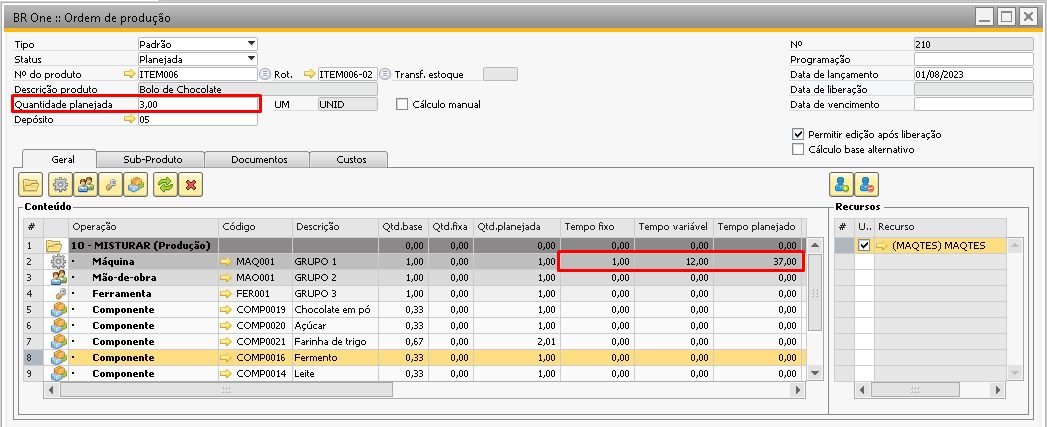Image resolution: width=1047 pixels, height=427 pixels.
Task: Open the Status dropdown
Action: pos(251,59)
